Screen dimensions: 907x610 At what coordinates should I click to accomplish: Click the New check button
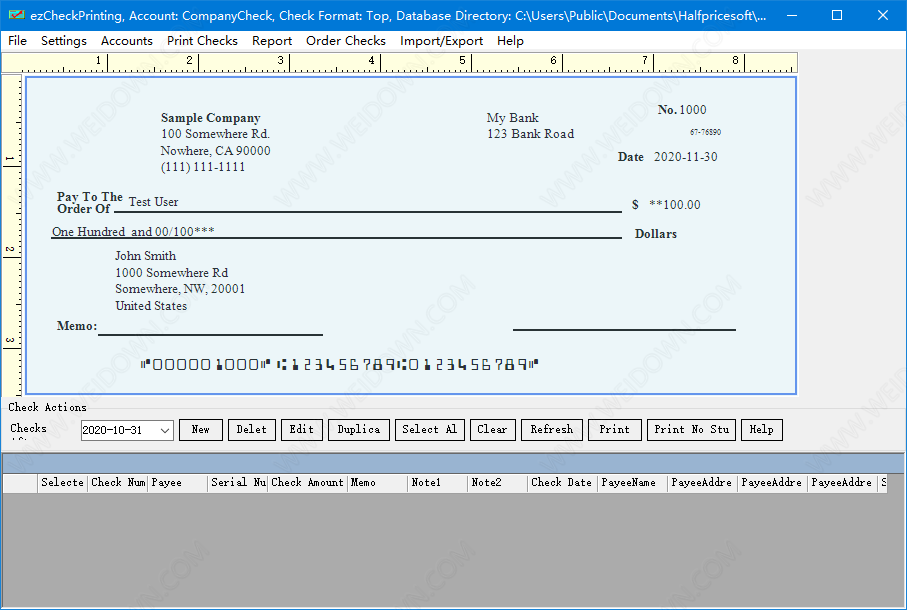click(201, 430)
